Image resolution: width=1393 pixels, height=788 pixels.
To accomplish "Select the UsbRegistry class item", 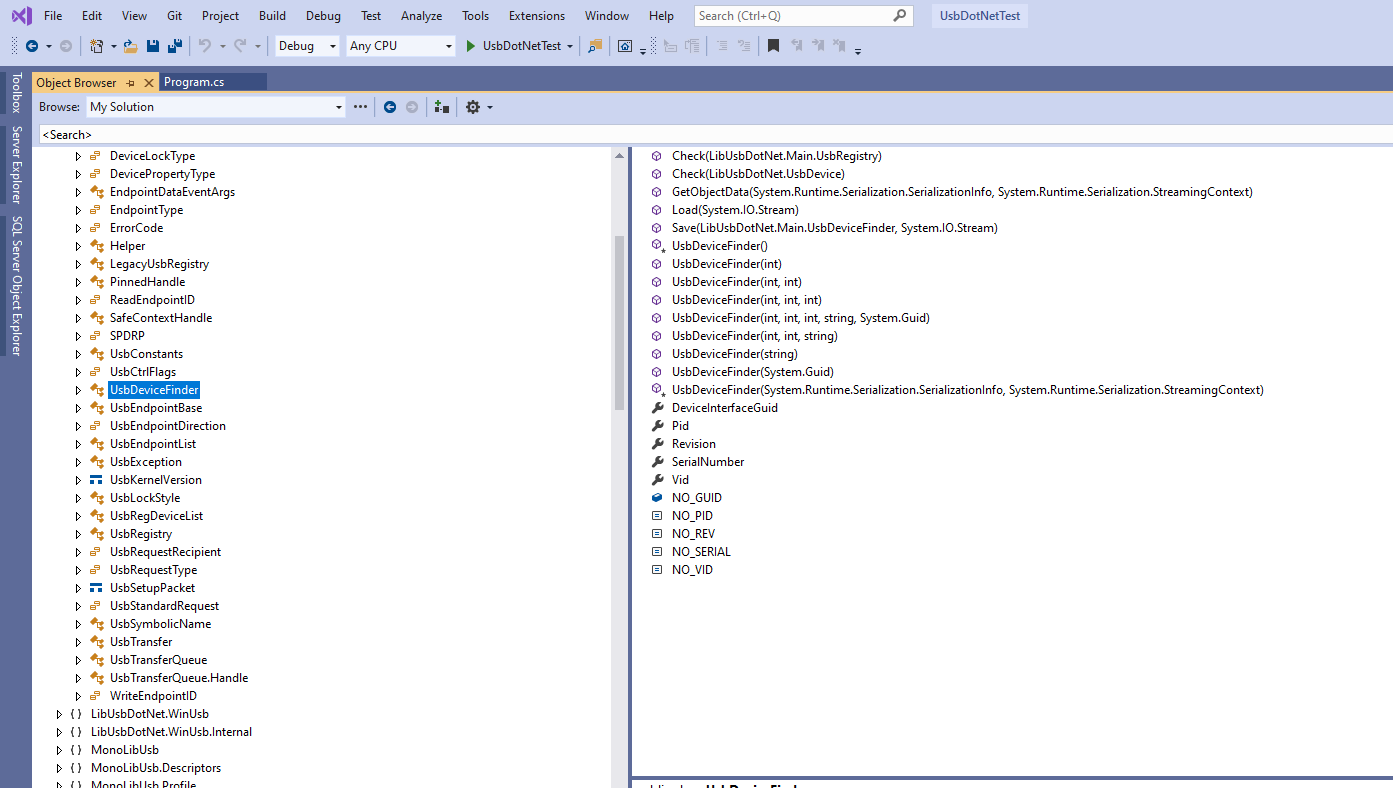I will (x=141, y=533).
